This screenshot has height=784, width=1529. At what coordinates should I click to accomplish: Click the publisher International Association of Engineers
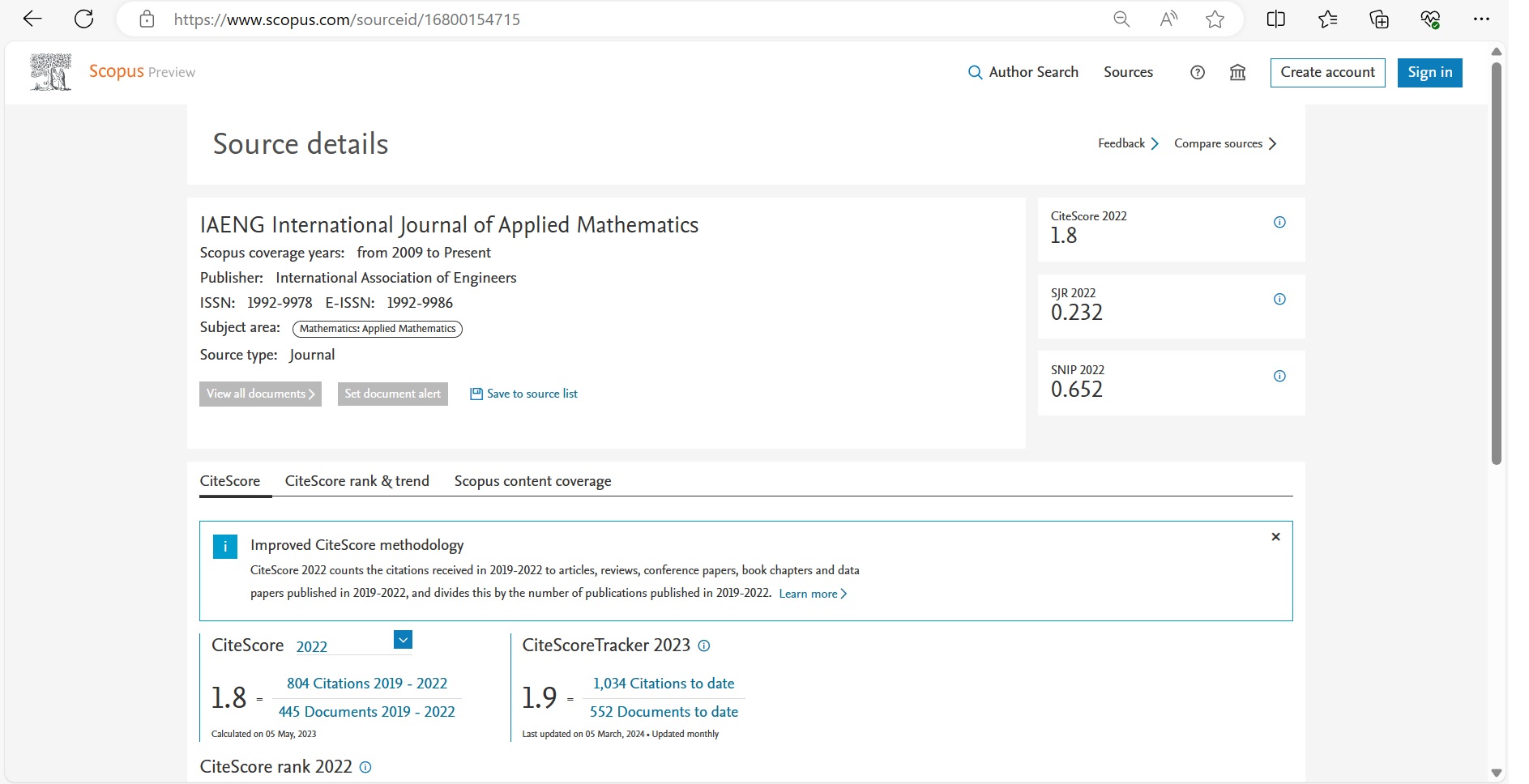coord(396,278)
